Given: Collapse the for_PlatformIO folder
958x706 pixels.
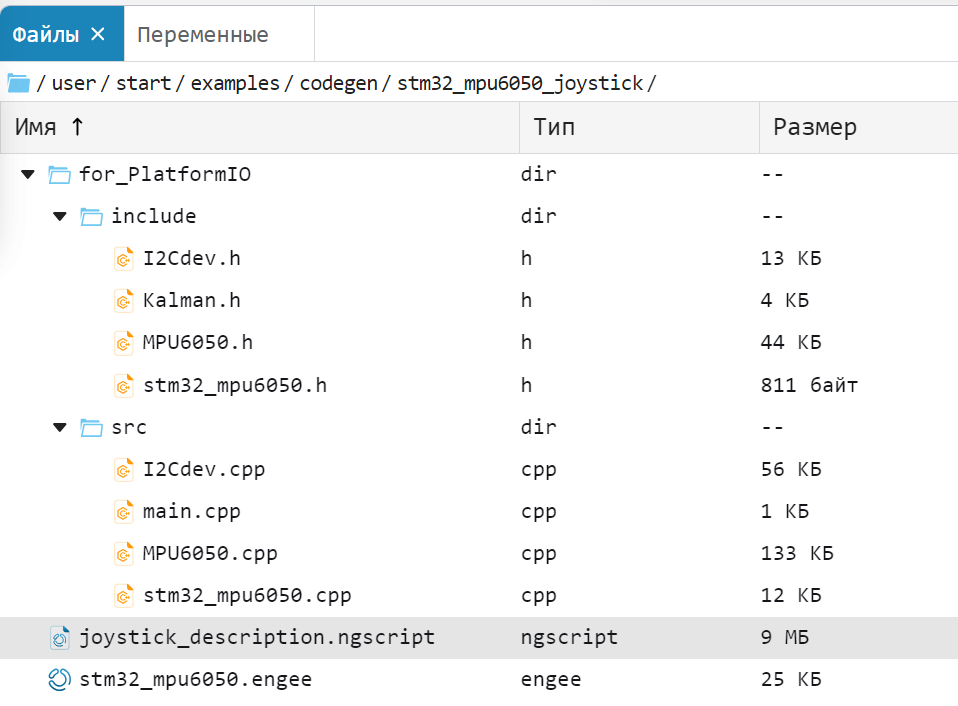Looking at the screenshot, I should [27, 175].
